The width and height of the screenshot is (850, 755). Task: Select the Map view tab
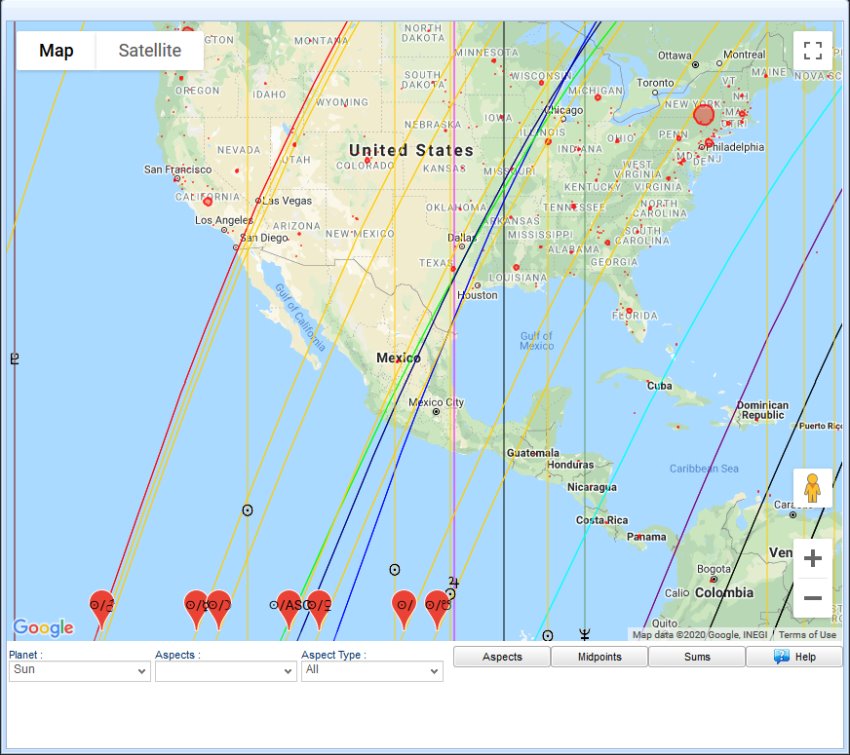point(56,51)
